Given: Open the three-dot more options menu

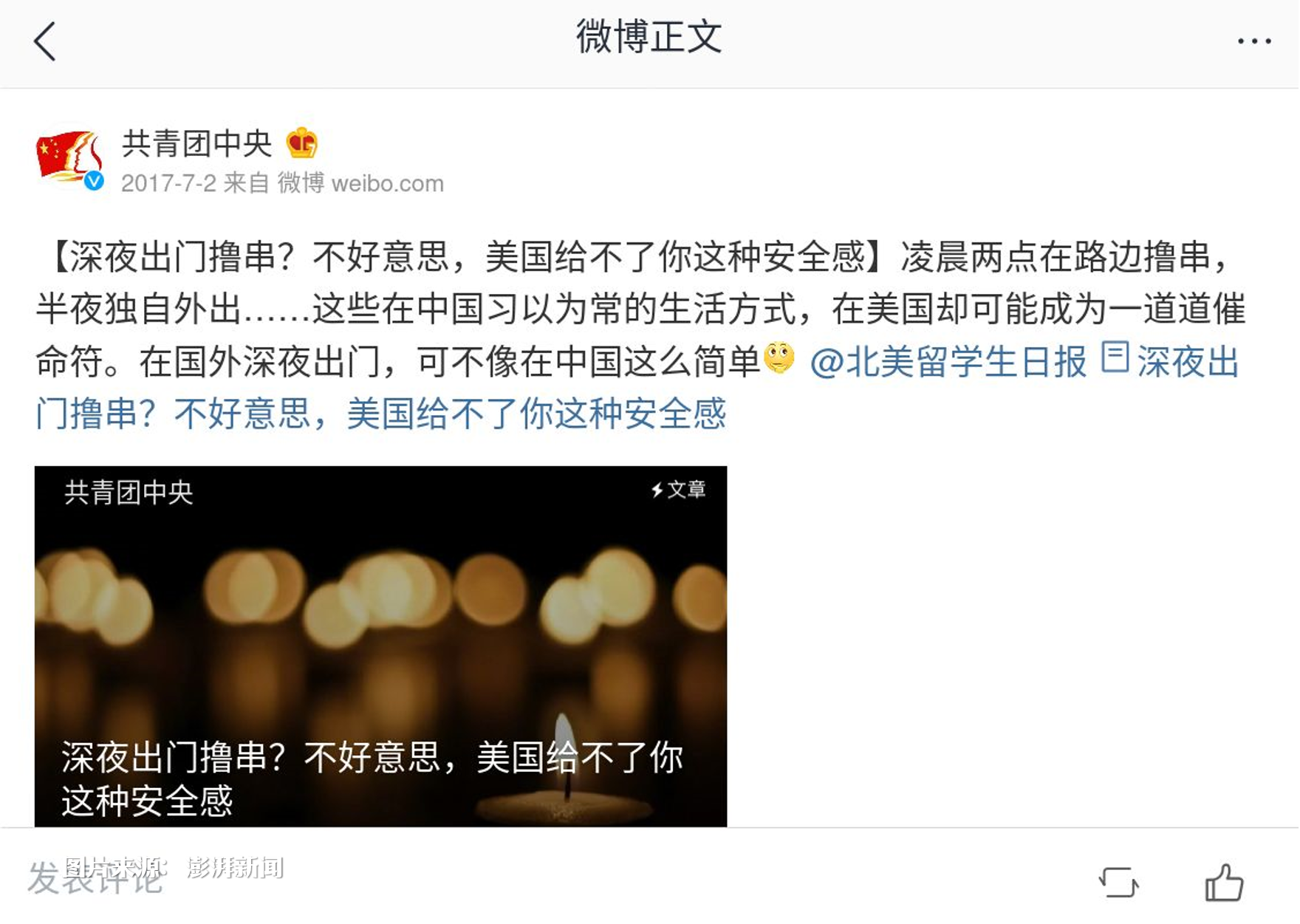Looking at the screenshot, I should [x=1254, y=41].
